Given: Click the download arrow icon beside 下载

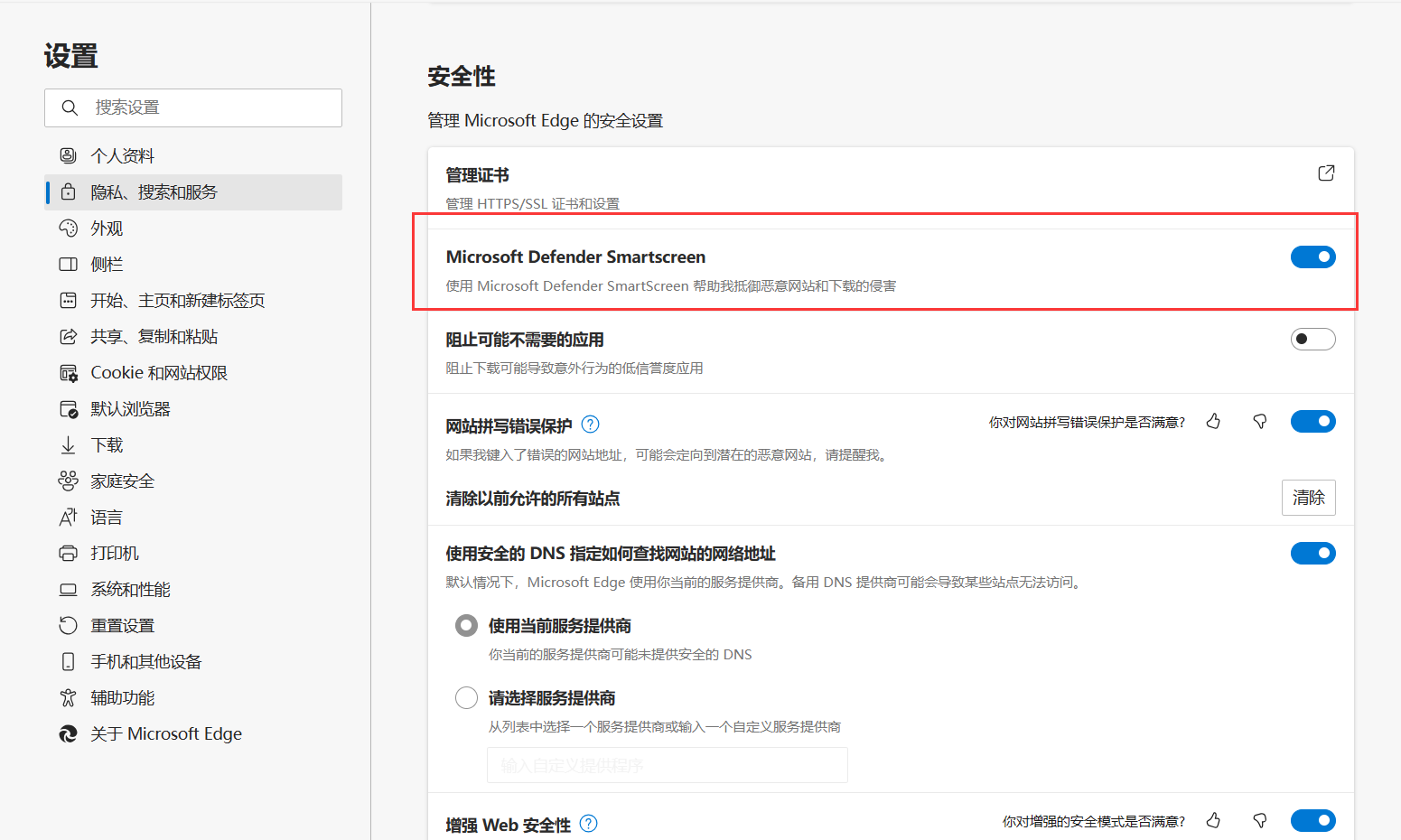Looking at the screenshot, I should tap(68, 444).
